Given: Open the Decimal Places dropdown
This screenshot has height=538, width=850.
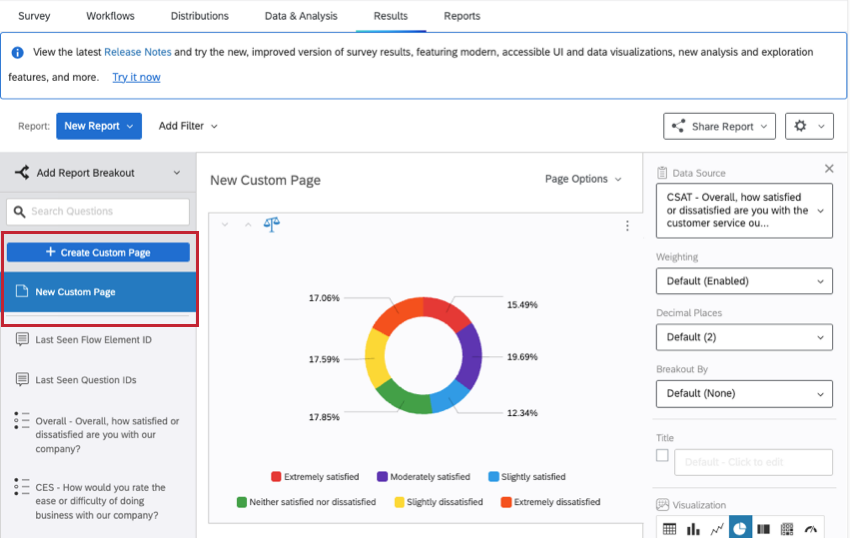Looking at the screenshot, I should [744, 337].
